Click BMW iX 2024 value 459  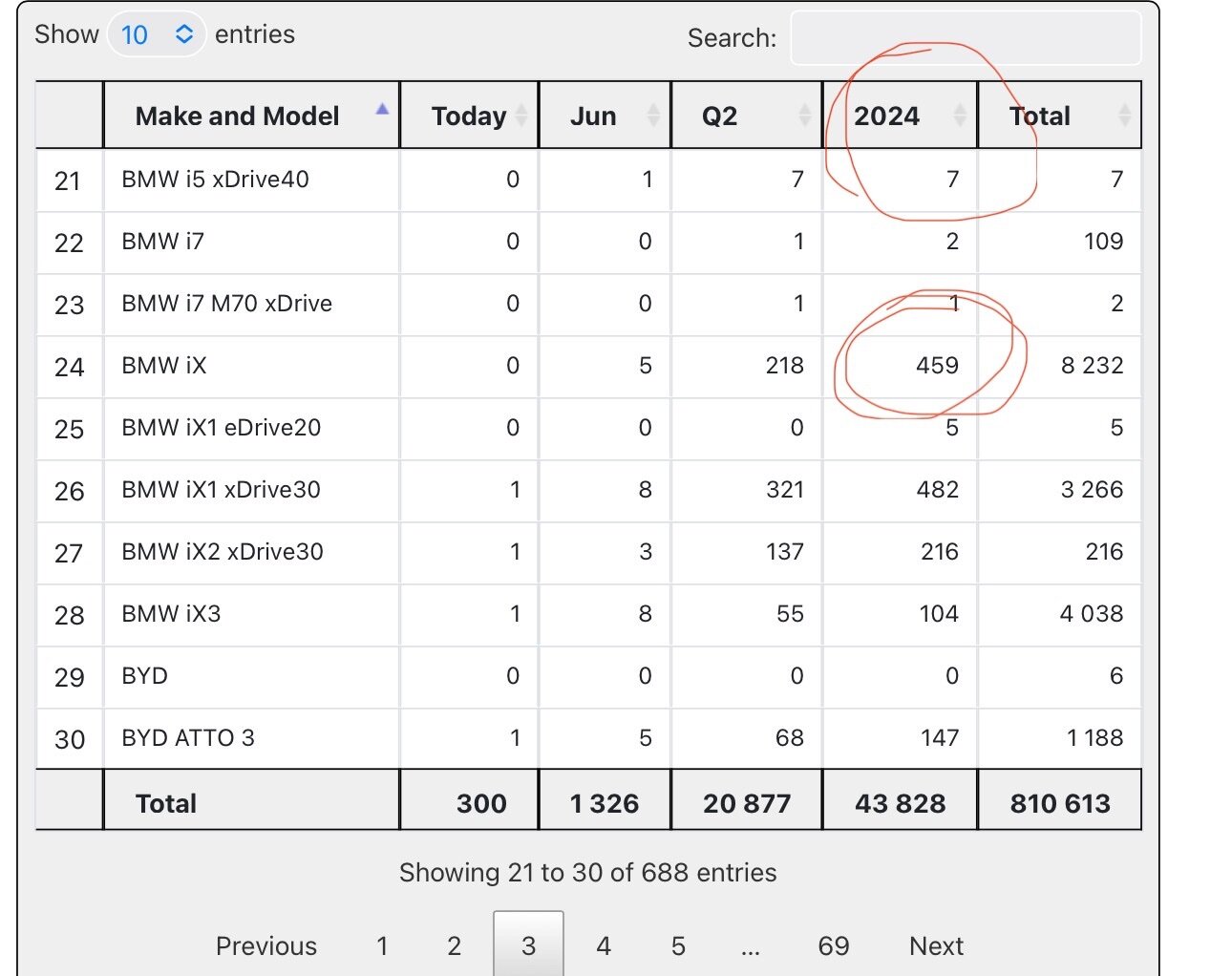[x=937, y=366]
